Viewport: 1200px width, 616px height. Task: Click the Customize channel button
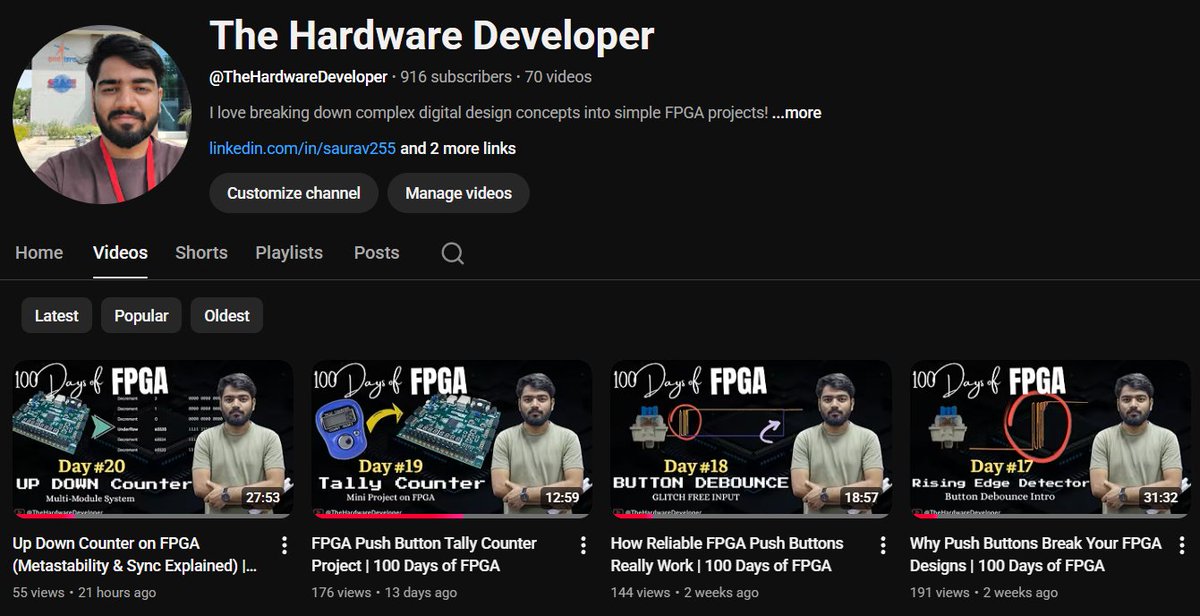pyautogui.click(x=294, y=193)
